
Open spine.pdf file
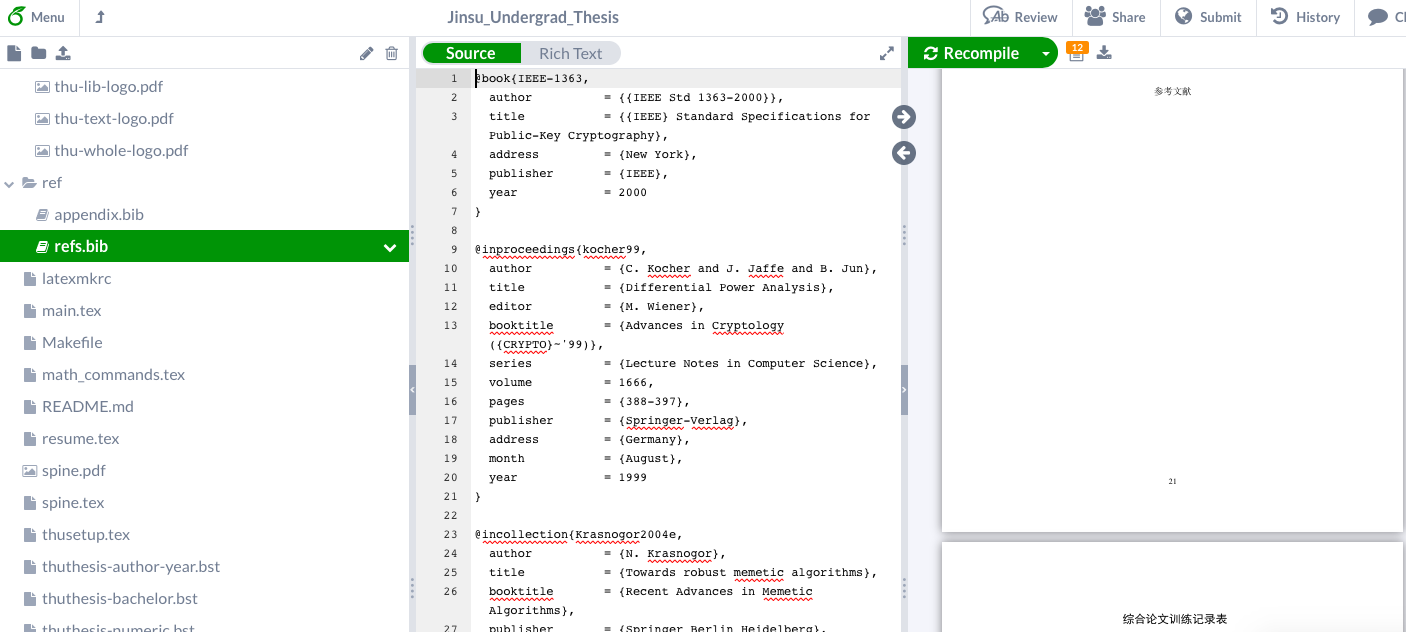(x=73, y=471)
